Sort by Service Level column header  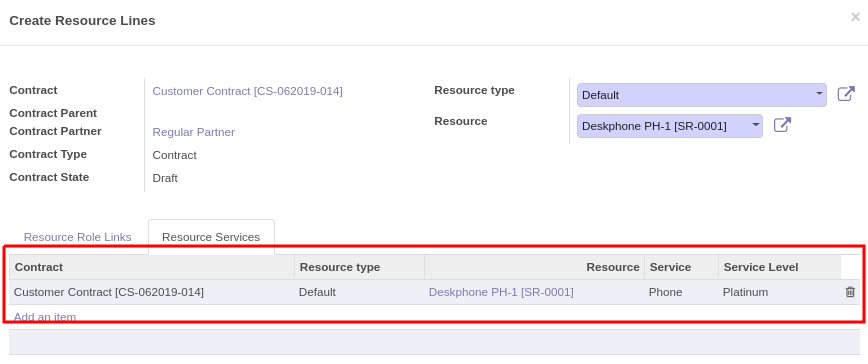click(779, 267)
